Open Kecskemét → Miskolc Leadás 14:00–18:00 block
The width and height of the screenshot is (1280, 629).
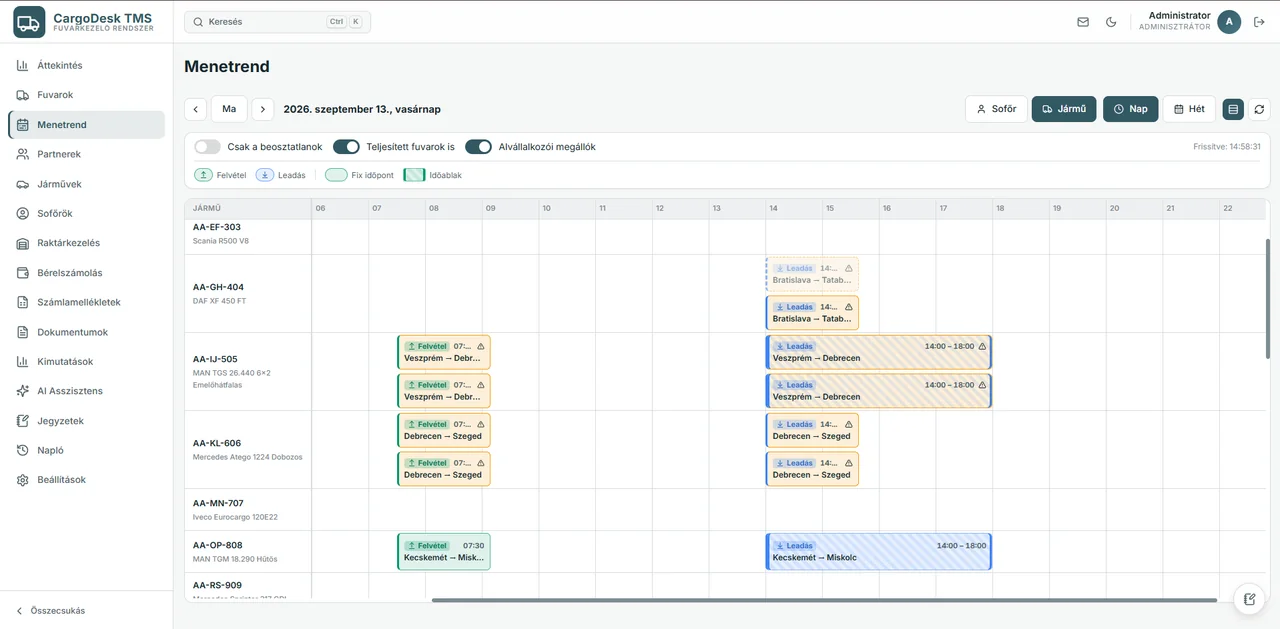click(879, 552)
